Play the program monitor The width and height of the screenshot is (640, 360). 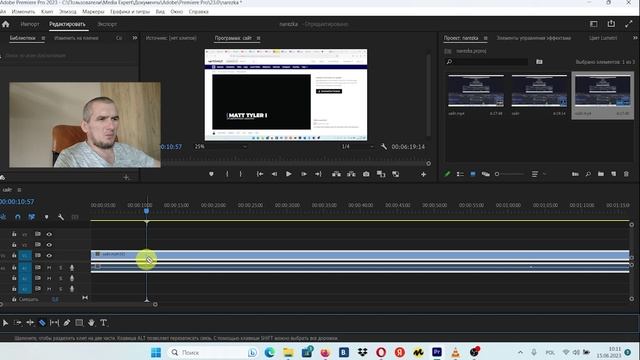(x=289, y=174)
